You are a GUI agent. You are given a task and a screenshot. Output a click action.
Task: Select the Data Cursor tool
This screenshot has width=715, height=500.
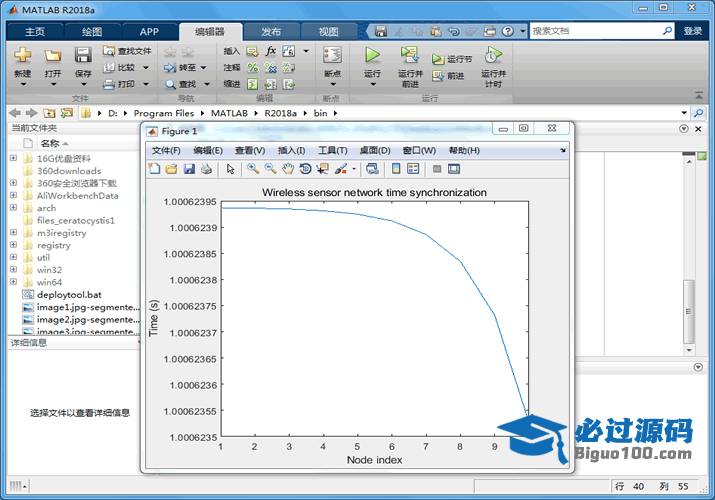coord(322,169)
